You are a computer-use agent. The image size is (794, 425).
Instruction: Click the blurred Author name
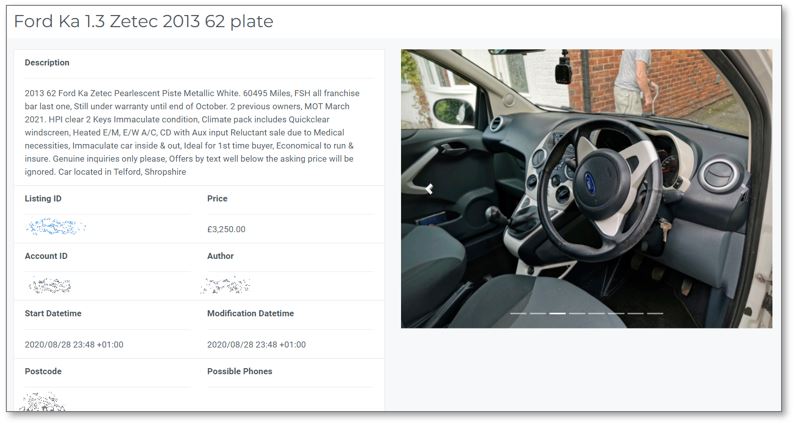[225, 286]
